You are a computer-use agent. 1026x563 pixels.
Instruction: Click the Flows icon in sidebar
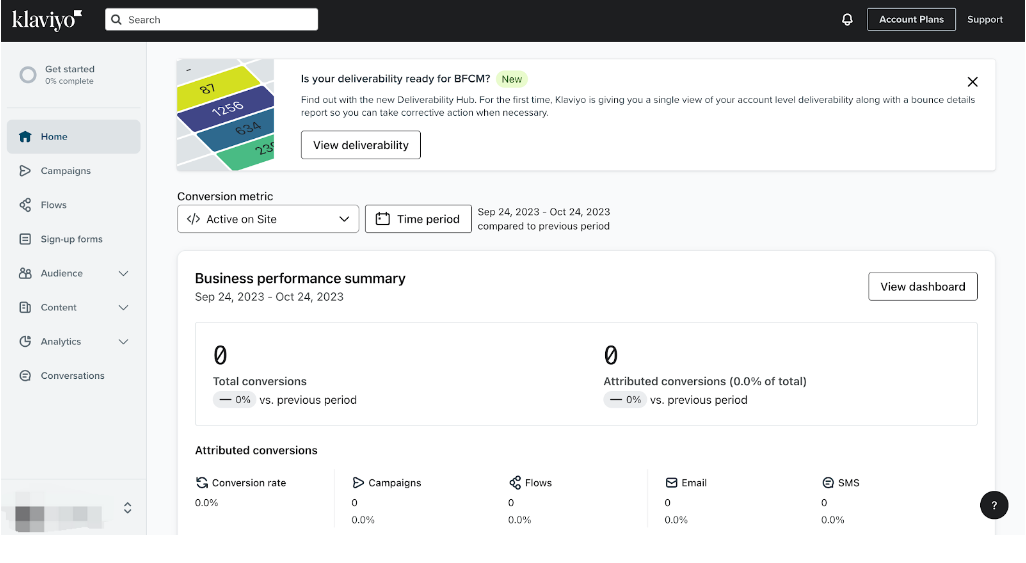tap(25, 205)
